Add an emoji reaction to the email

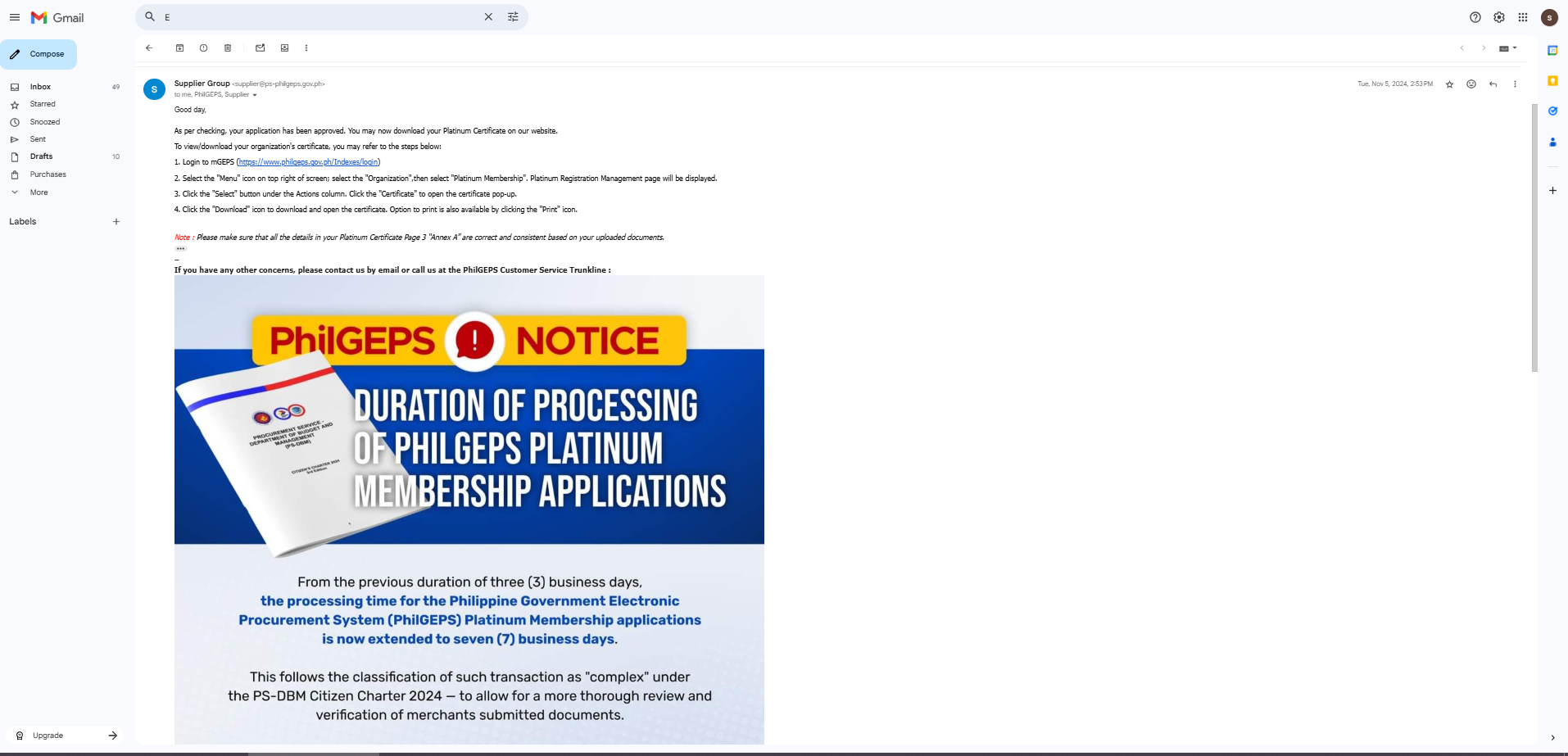1471,84
